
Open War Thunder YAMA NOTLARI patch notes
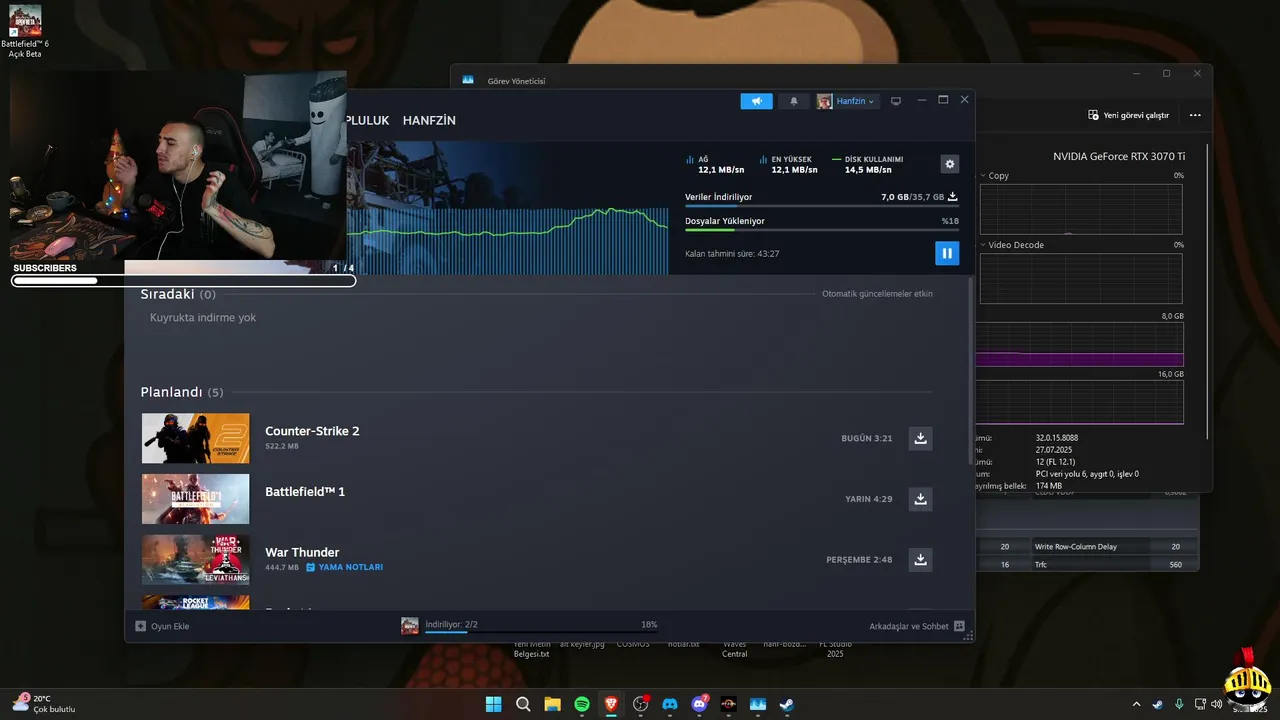pos(344,567)
